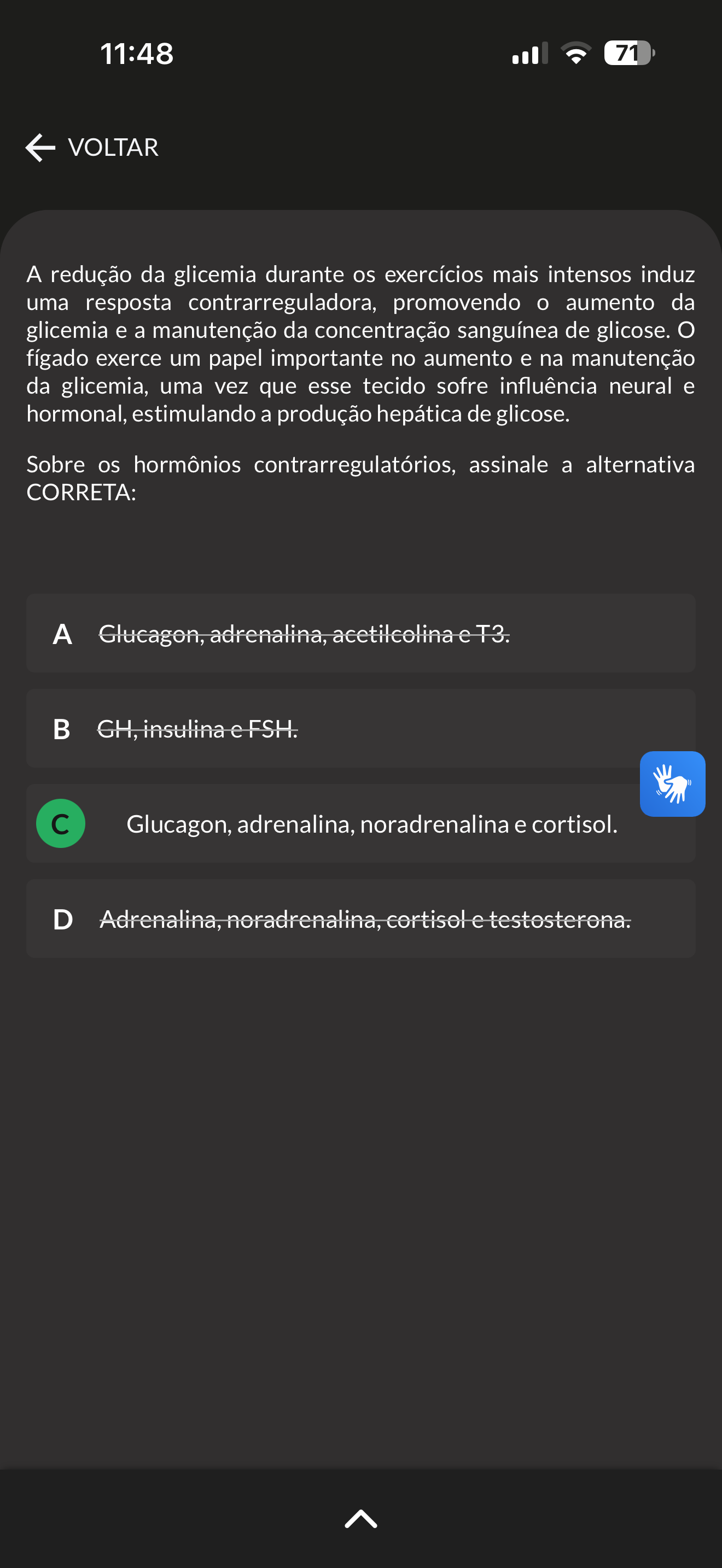The height and width of the screenshot is (1568, 722).
Task: Tap the clock showing 11:48
Action: (137, 54)
